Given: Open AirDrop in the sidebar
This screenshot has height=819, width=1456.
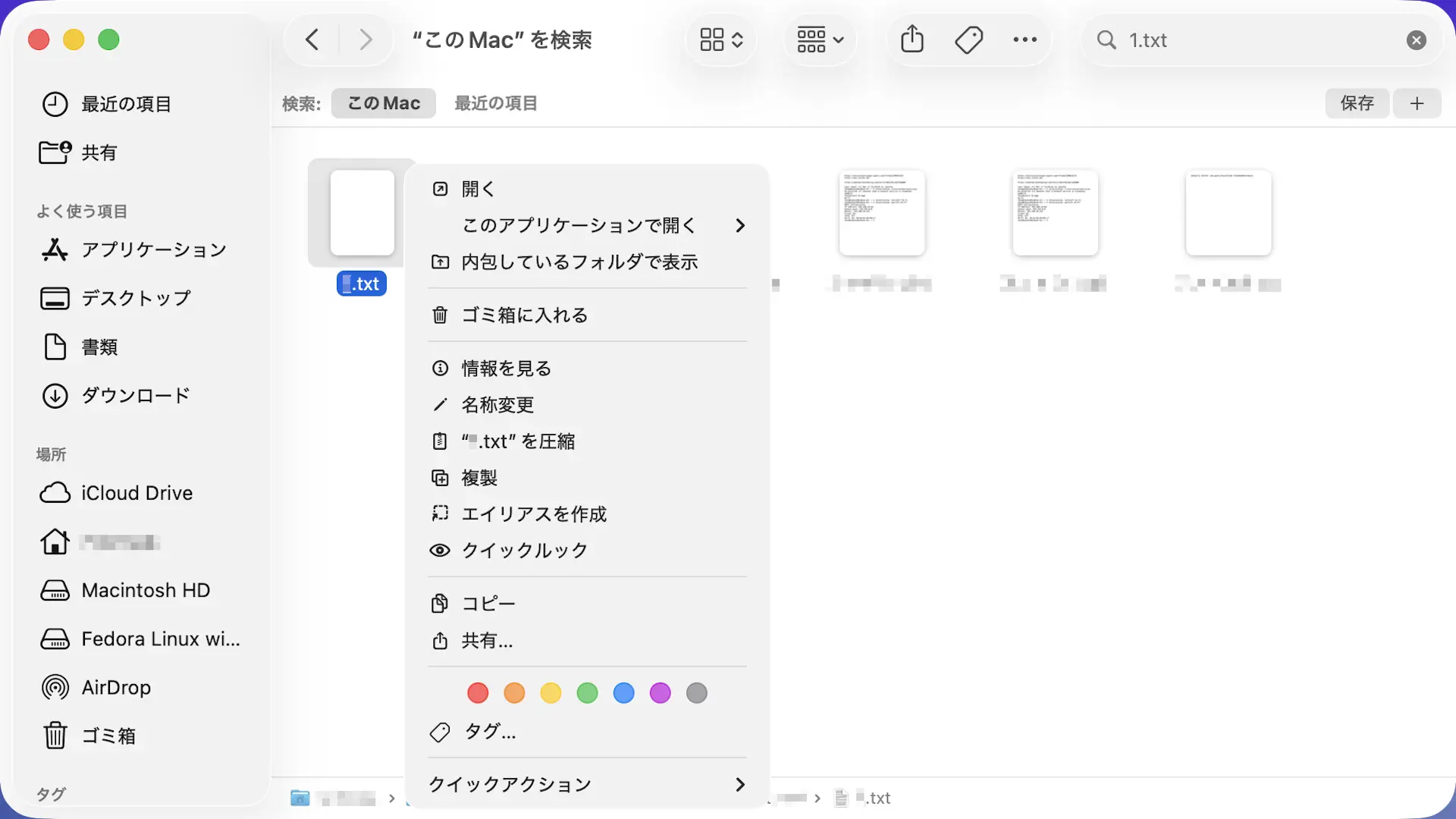Looking at the screenshot, I should [x=116, y=687].
